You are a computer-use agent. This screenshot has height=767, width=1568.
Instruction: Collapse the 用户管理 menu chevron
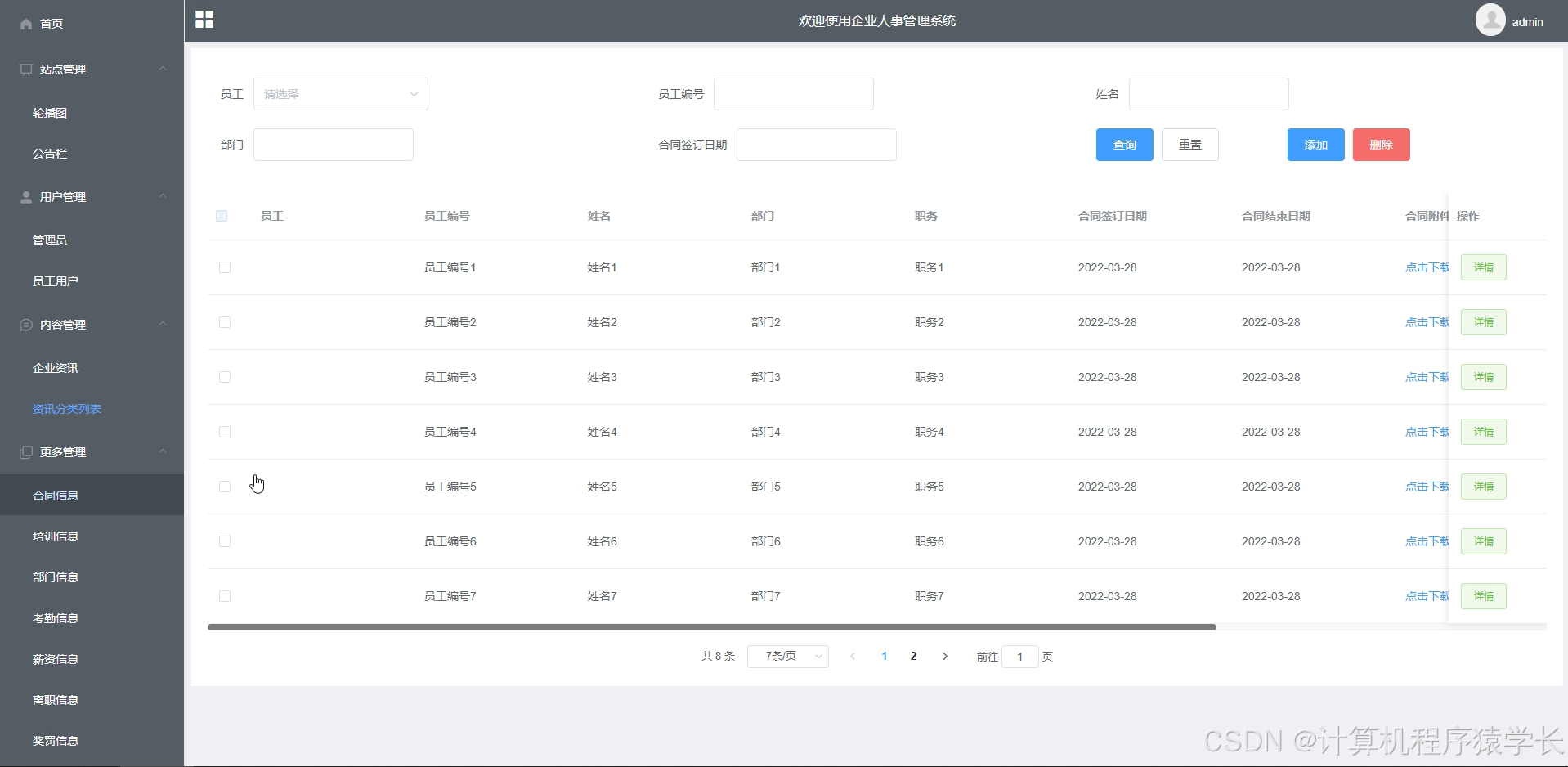coord(163,196)
